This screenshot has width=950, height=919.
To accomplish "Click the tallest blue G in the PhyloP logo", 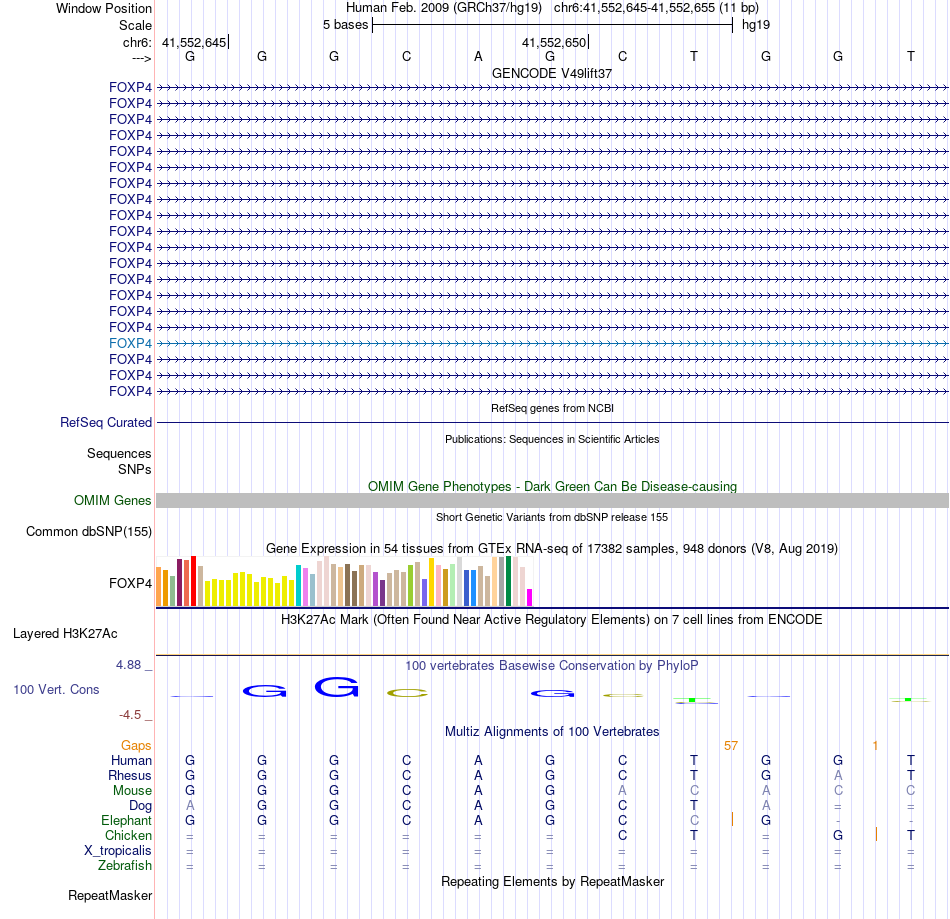I will tap(337, 687).
